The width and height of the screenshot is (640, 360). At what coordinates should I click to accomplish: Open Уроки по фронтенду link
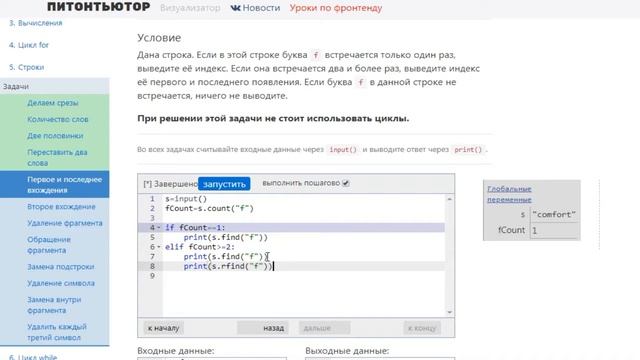point(336,8)
